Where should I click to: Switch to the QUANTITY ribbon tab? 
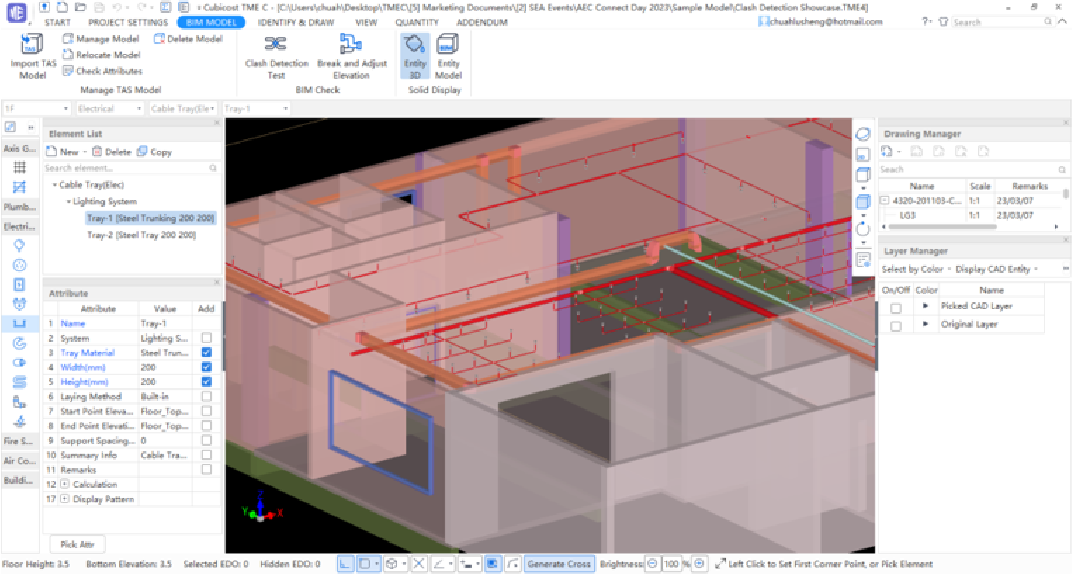point(416,22)
